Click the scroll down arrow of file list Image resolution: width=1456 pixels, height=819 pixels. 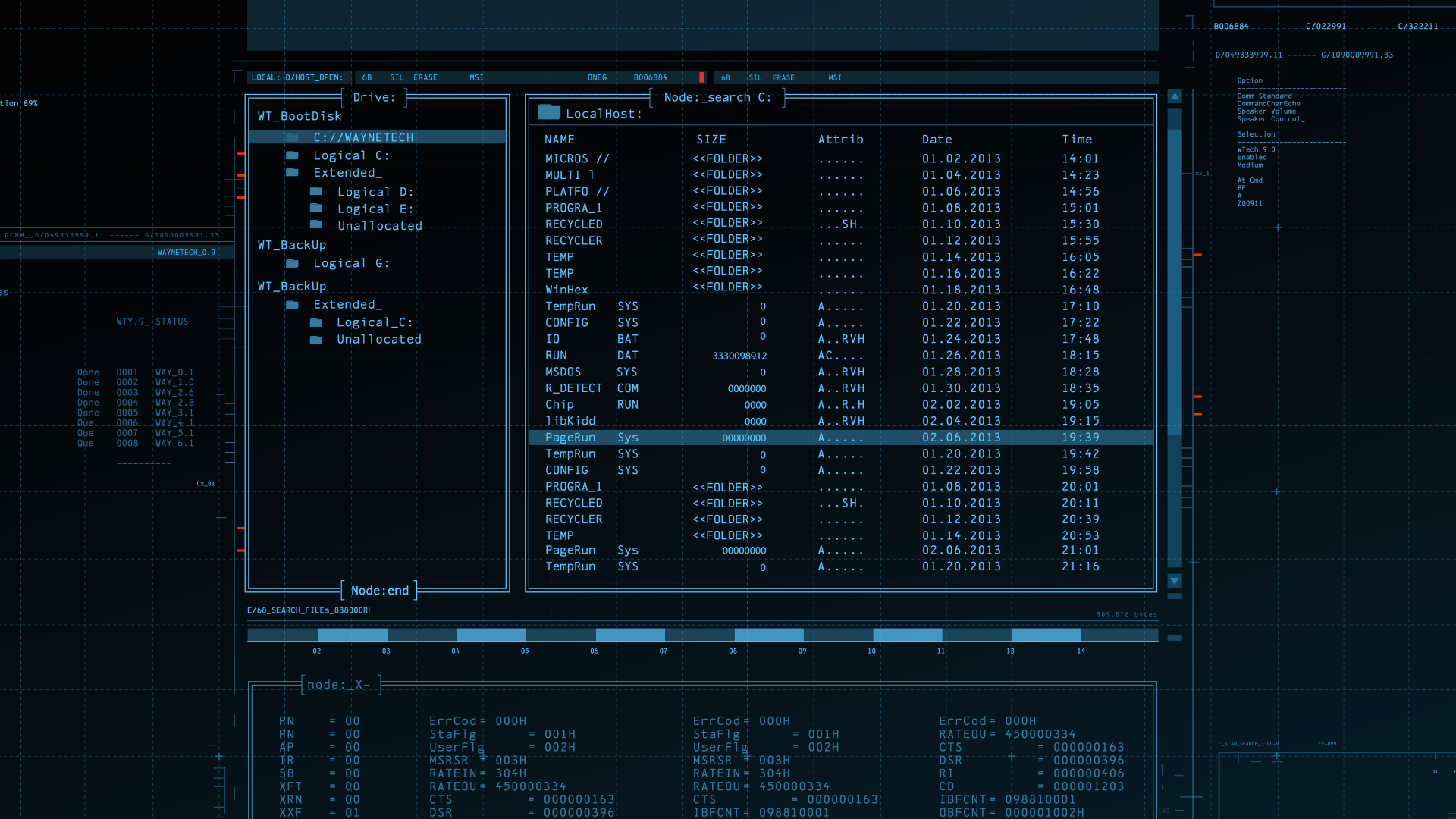tap(1175, 581)
